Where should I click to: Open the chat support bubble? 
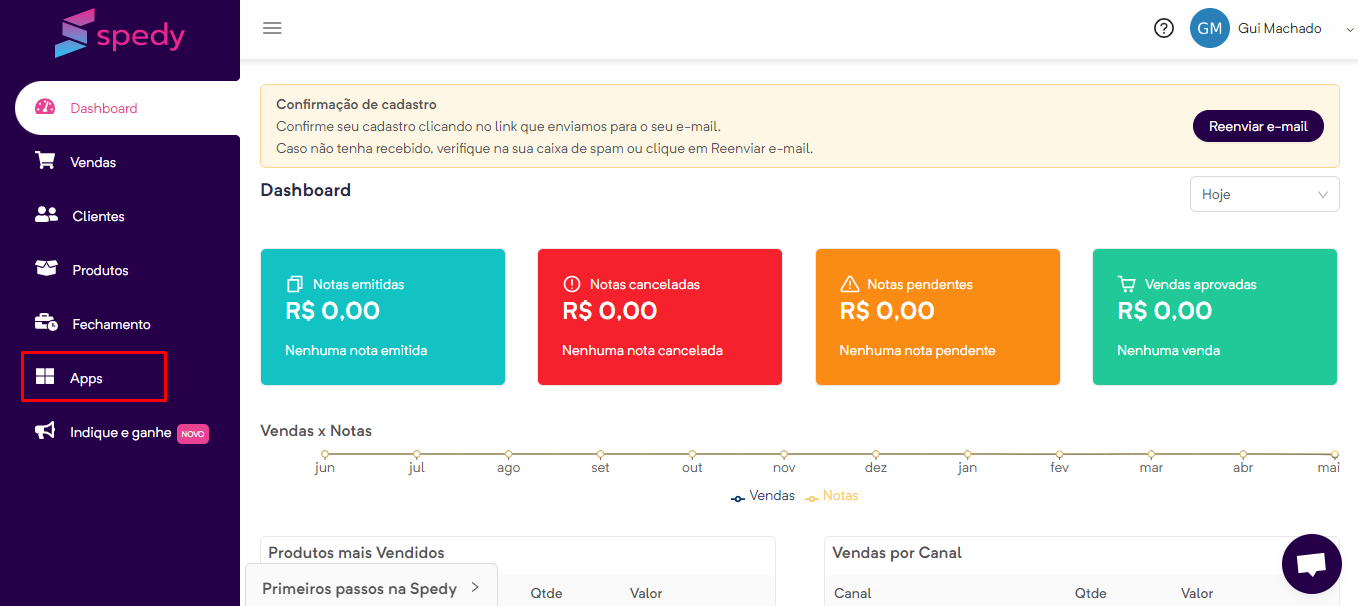[x=1311, y=564]
